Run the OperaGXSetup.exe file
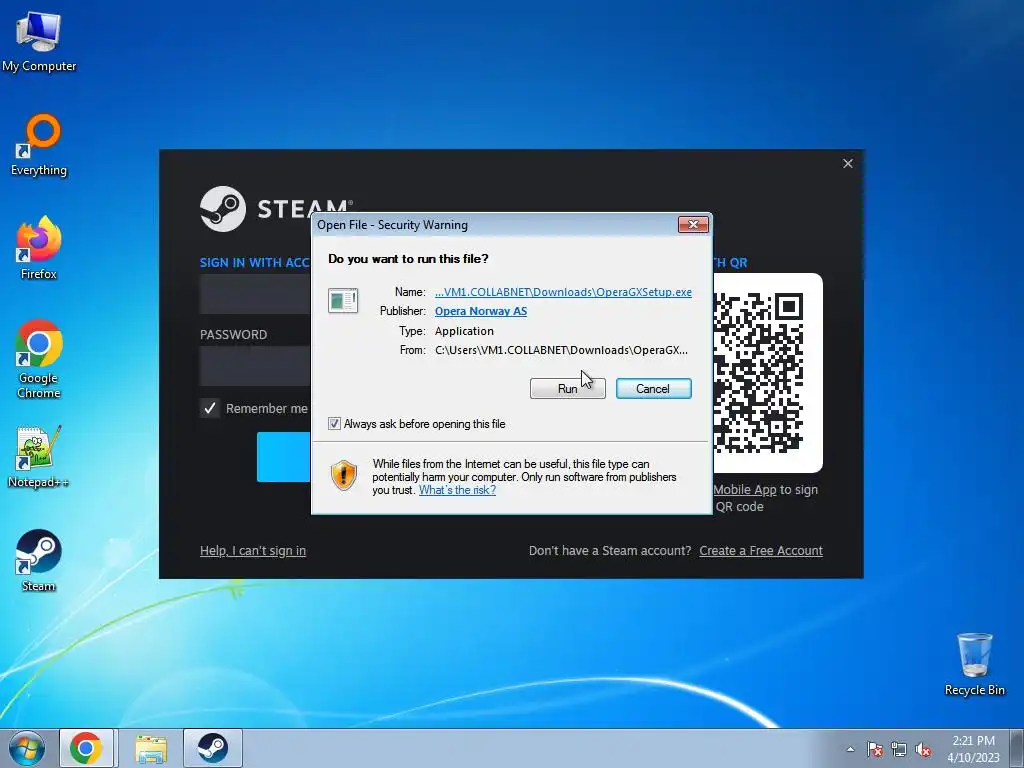 568,389
